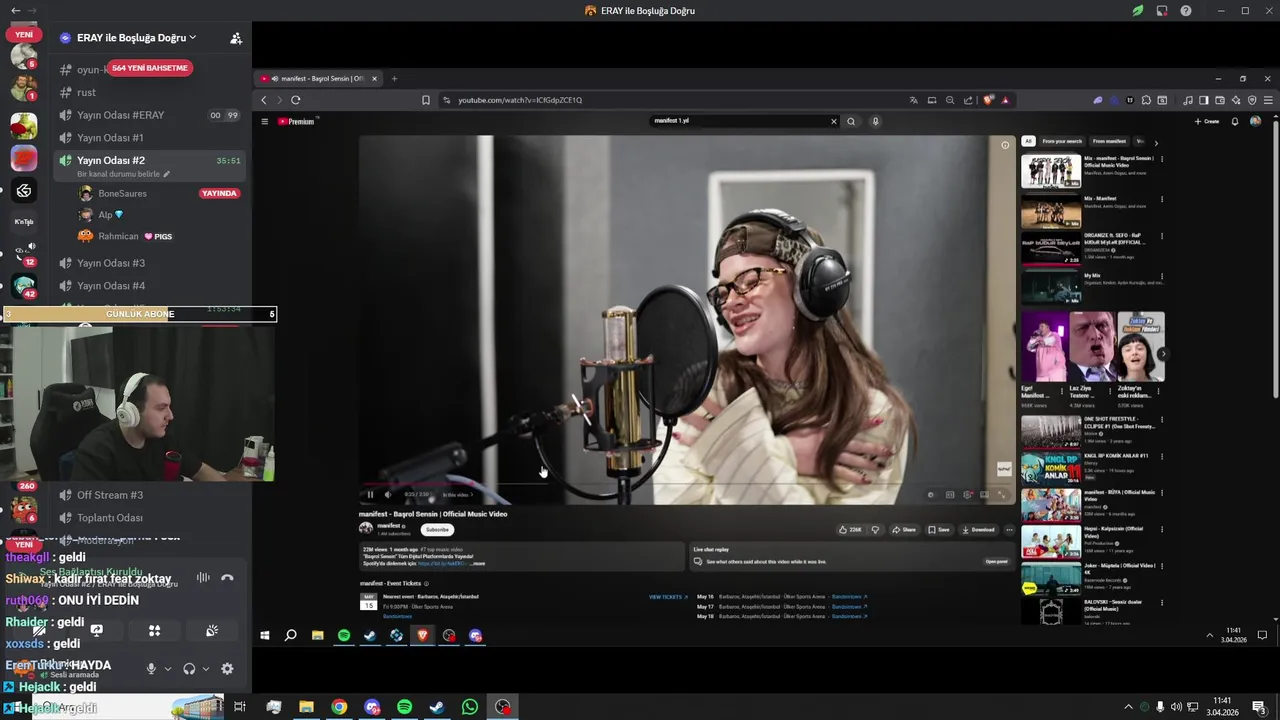Viewport: 1280px width, 720px height.
Task: Jump to 564 new mentions pill
Action: tap(150, 68)
